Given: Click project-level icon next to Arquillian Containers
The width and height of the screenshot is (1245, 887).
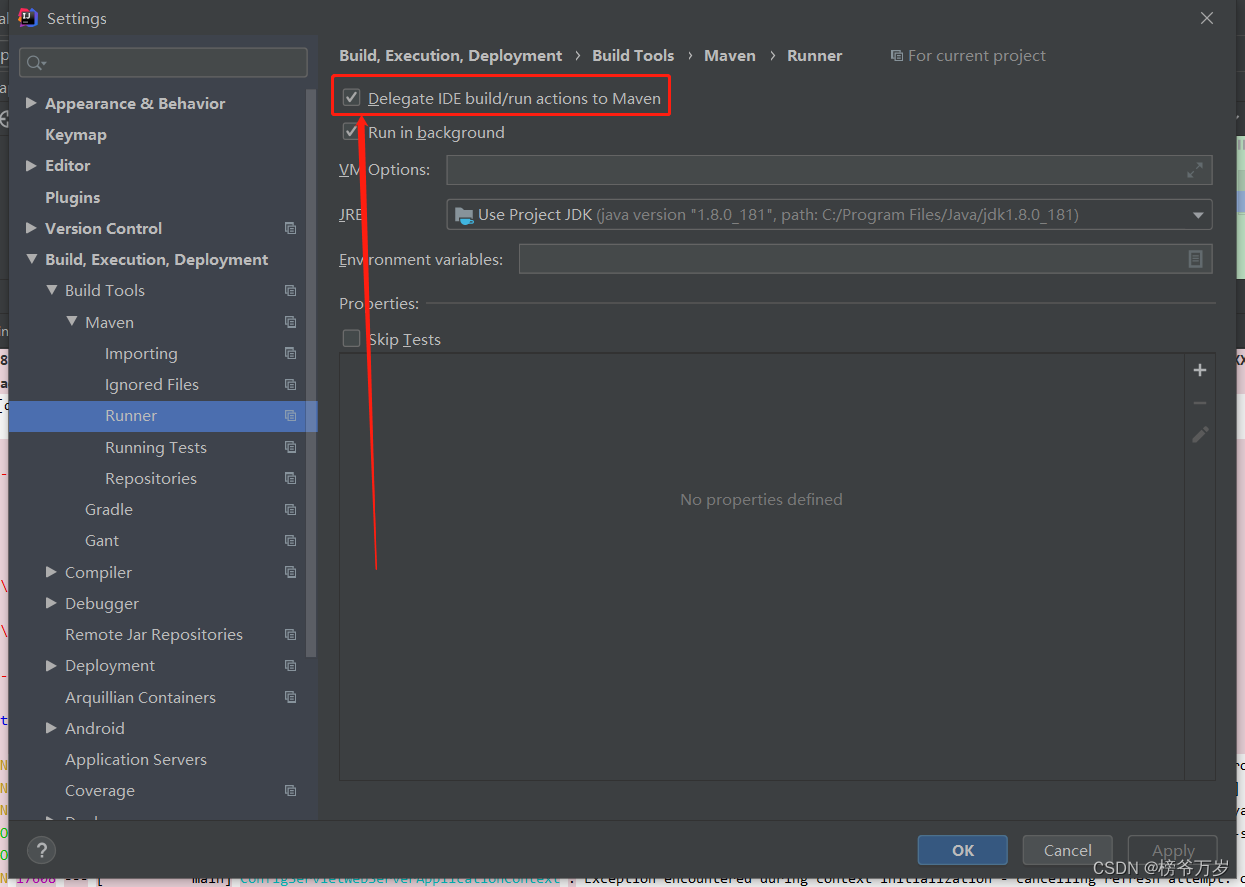Looking at the screenshot, I should point(290,697).
